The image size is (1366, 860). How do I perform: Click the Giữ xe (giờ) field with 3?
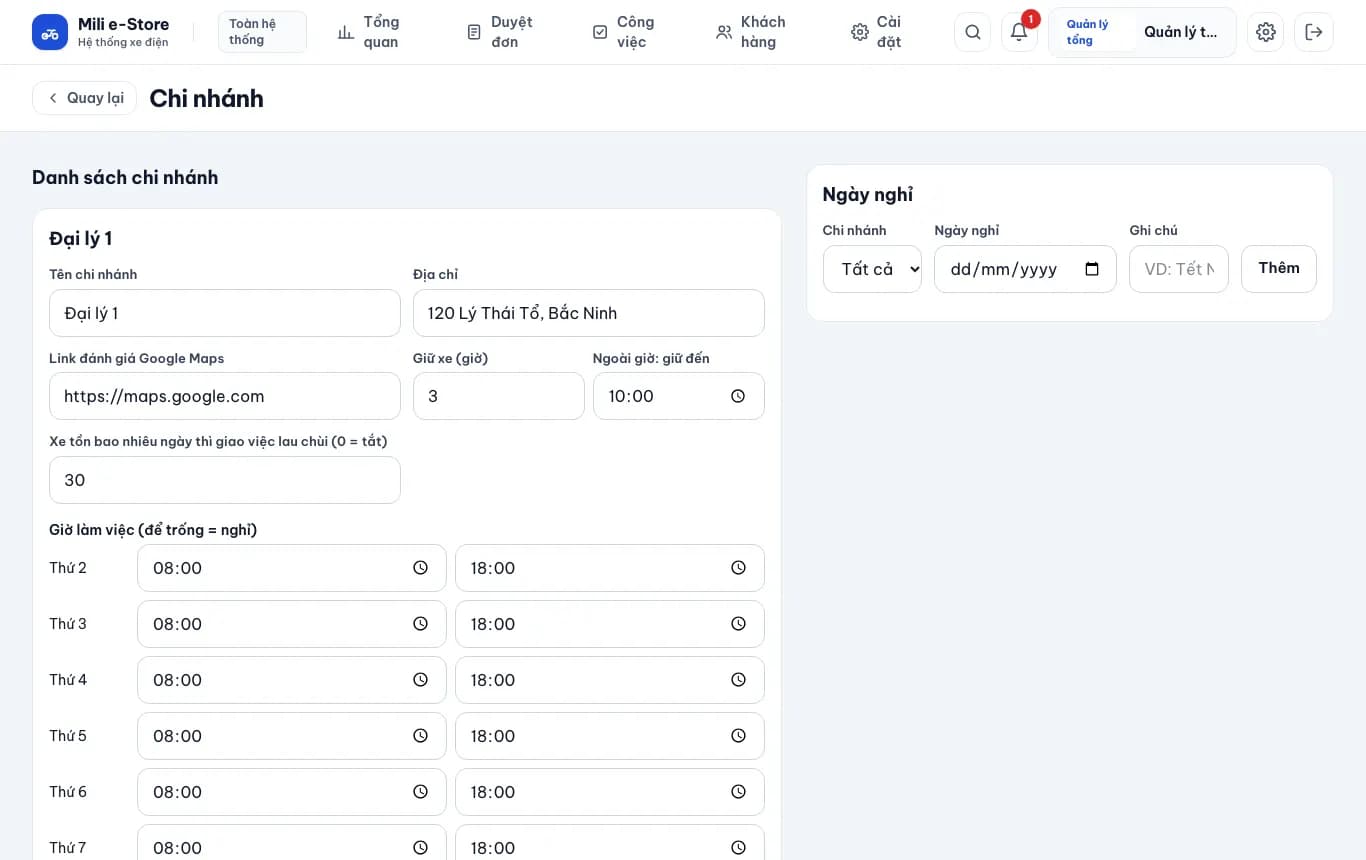coord(499,396)
